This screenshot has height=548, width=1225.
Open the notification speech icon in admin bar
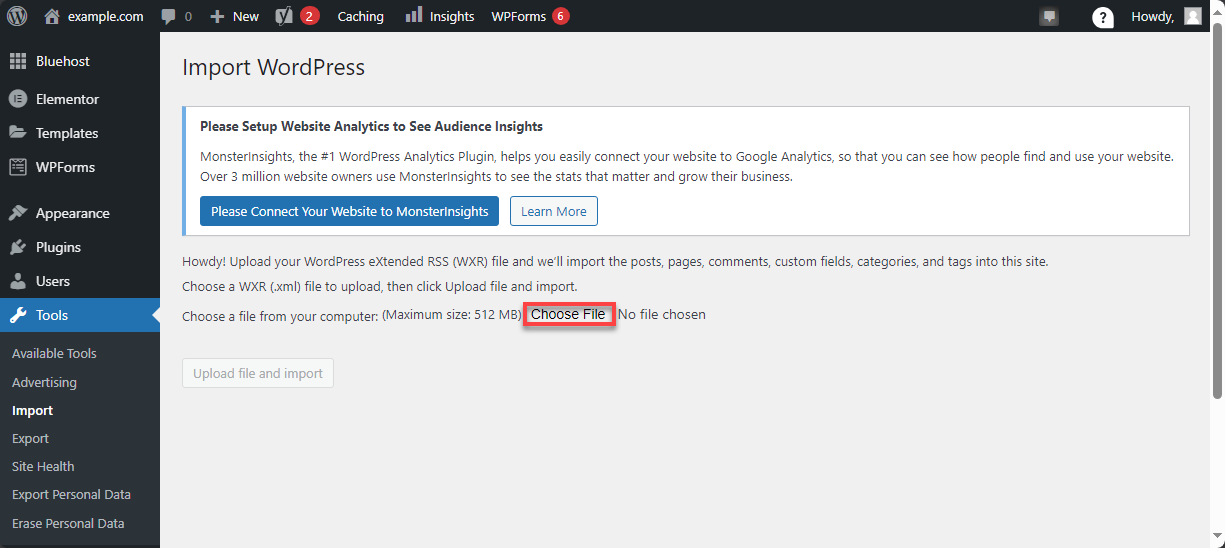click(1049, 17)
